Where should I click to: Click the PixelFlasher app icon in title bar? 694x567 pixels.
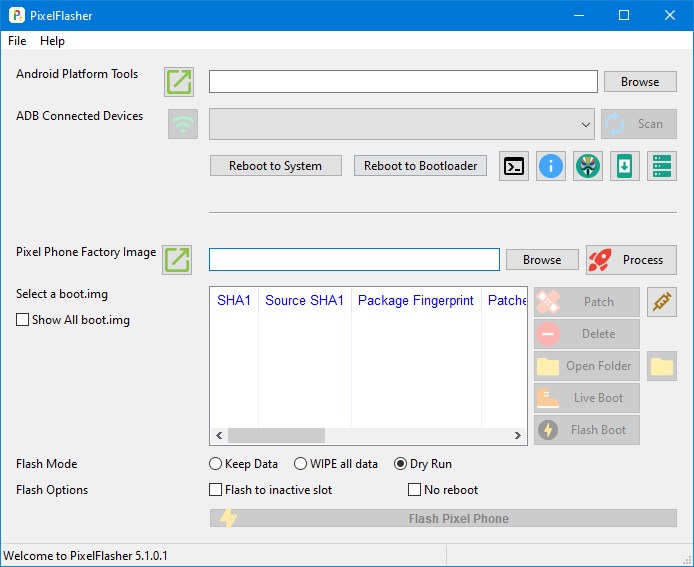(x=17, y=15)
